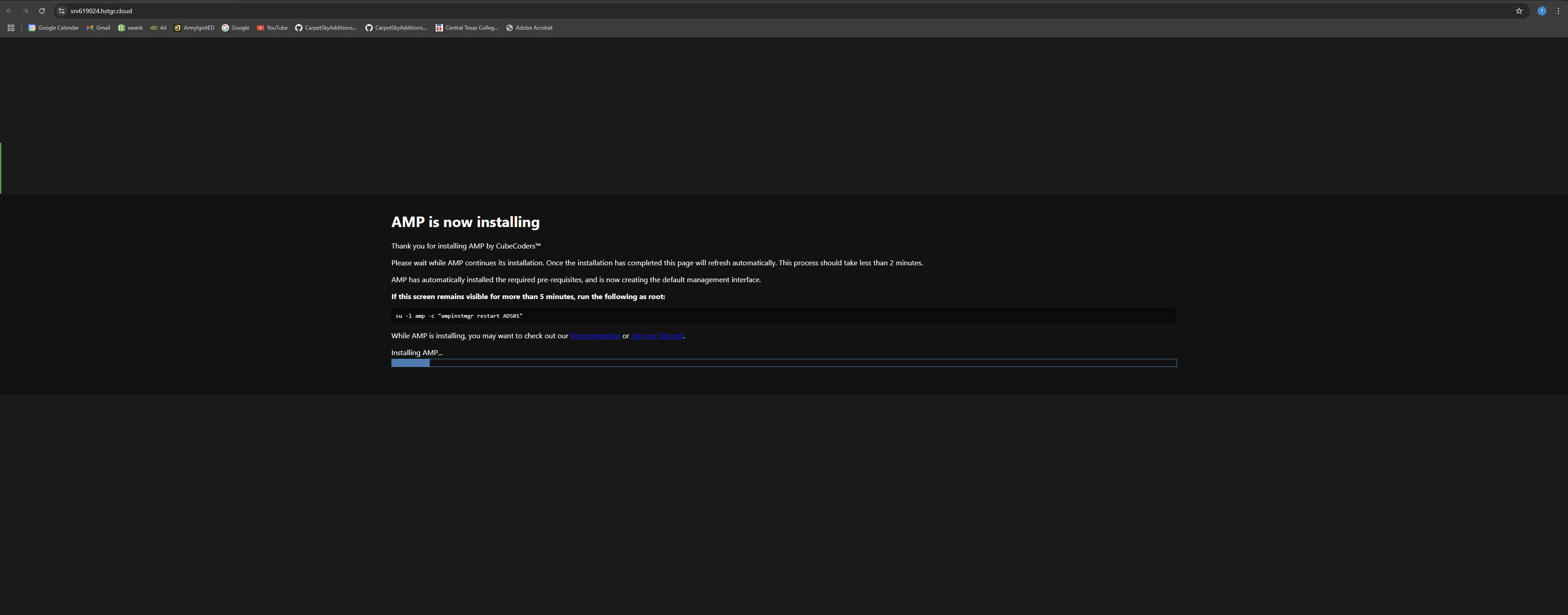The width and height of the screenshot is (1568, 615).
Task: Open the YouTube bookmark
Action: pos(272,28)
